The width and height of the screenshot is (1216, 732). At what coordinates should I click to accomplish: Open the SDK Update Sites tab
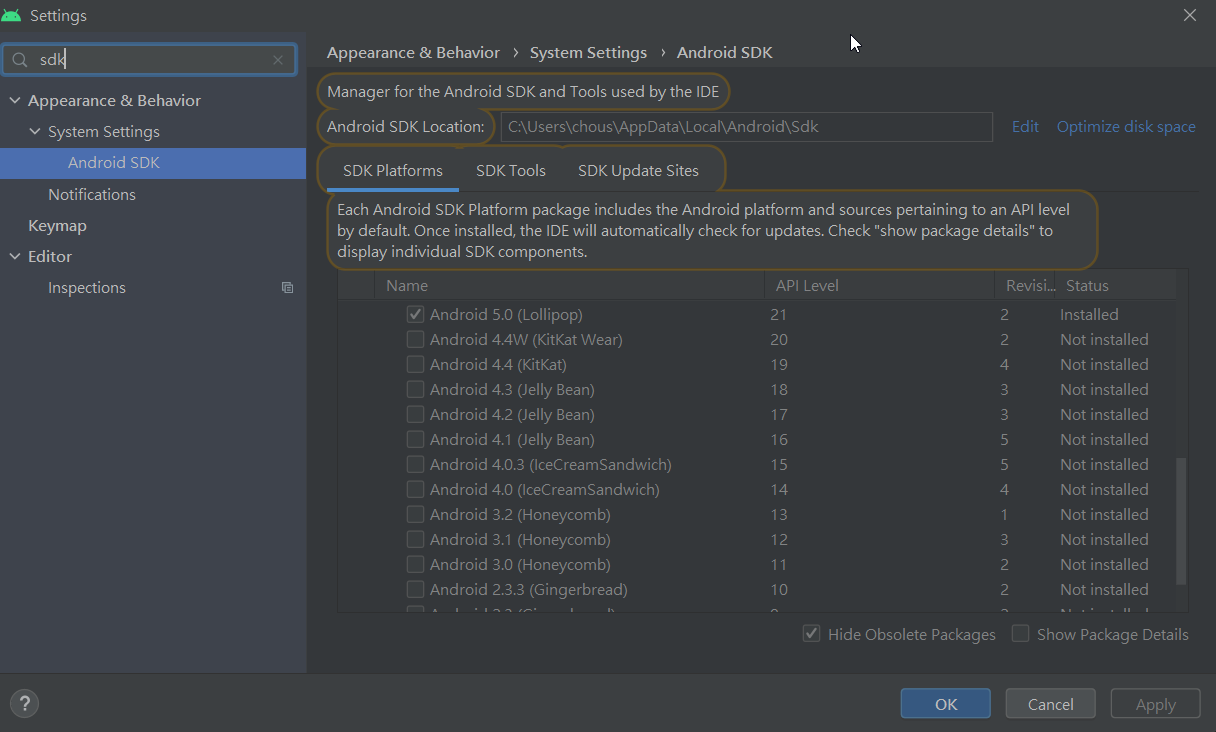638,170
